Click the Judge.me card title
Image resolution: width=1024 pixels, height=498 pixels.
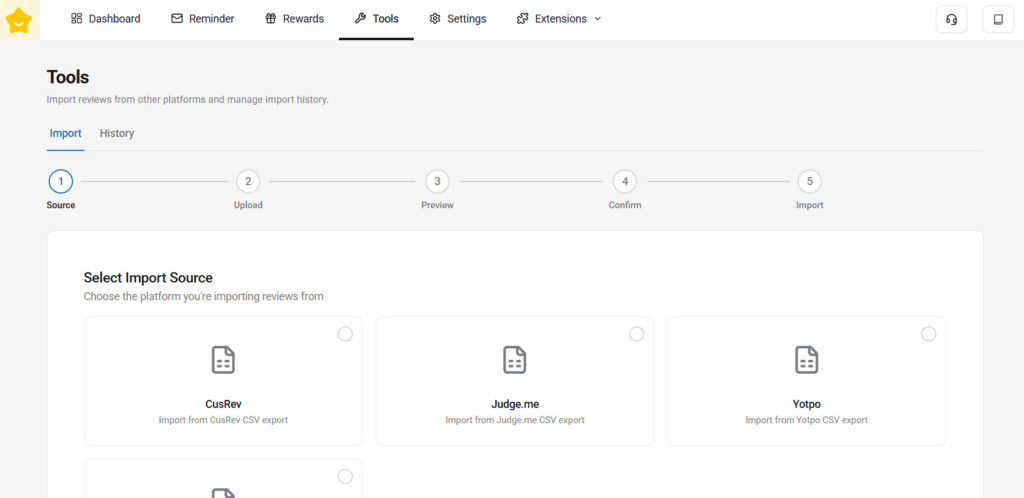[x=515, y=404]
